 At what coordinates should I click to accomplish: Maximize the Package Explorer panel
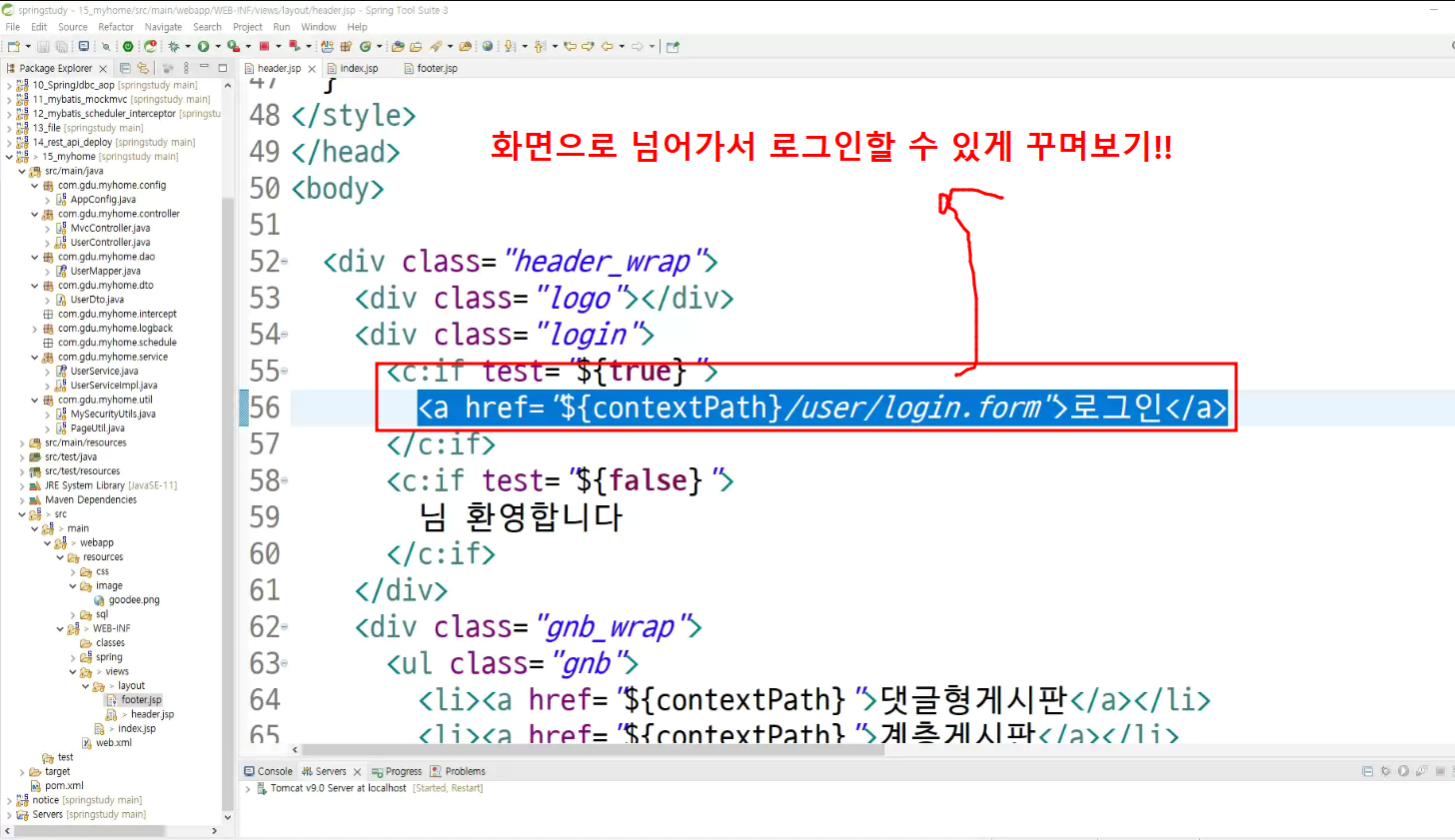[x=222, y=68]
